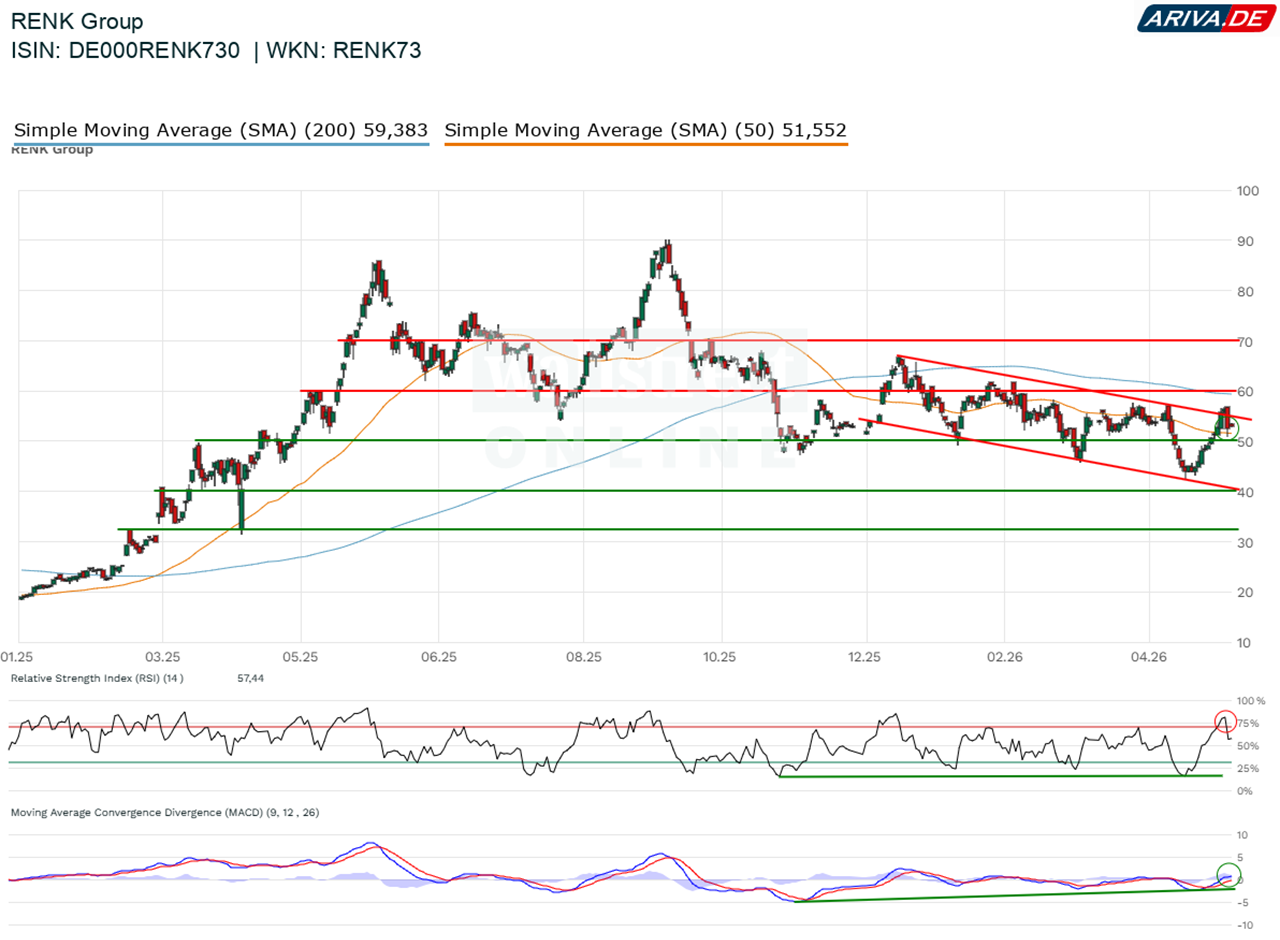Click the 100 price axis label
This screenshot has width=1280, height=940.
(x=1248, y=191)
